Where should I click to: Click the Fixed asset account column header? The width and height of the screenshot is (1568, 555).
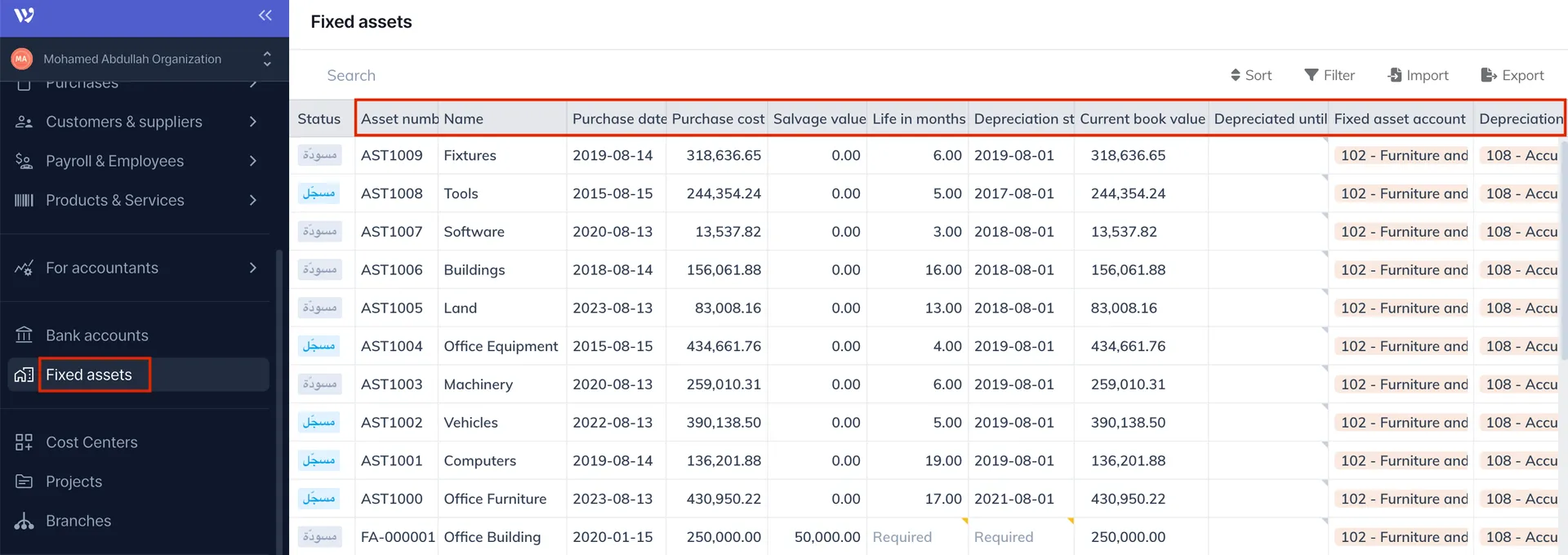click(x=1401, y=118)
